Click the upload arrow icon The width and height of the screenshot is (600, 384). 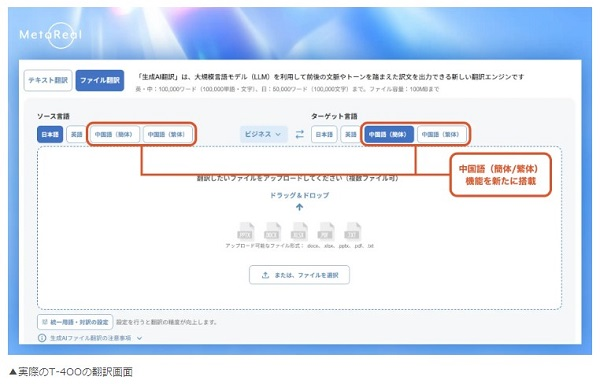(299, 207)
